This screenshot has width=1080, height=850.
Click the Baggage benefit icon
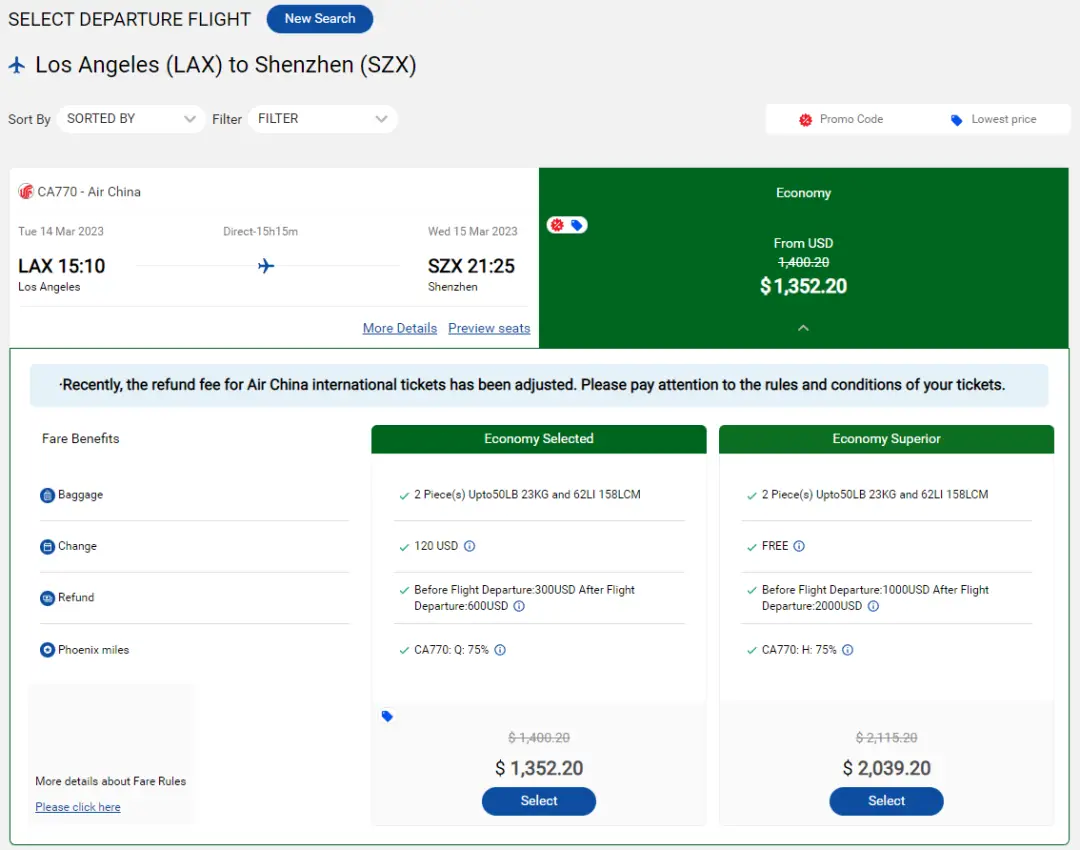47,495
